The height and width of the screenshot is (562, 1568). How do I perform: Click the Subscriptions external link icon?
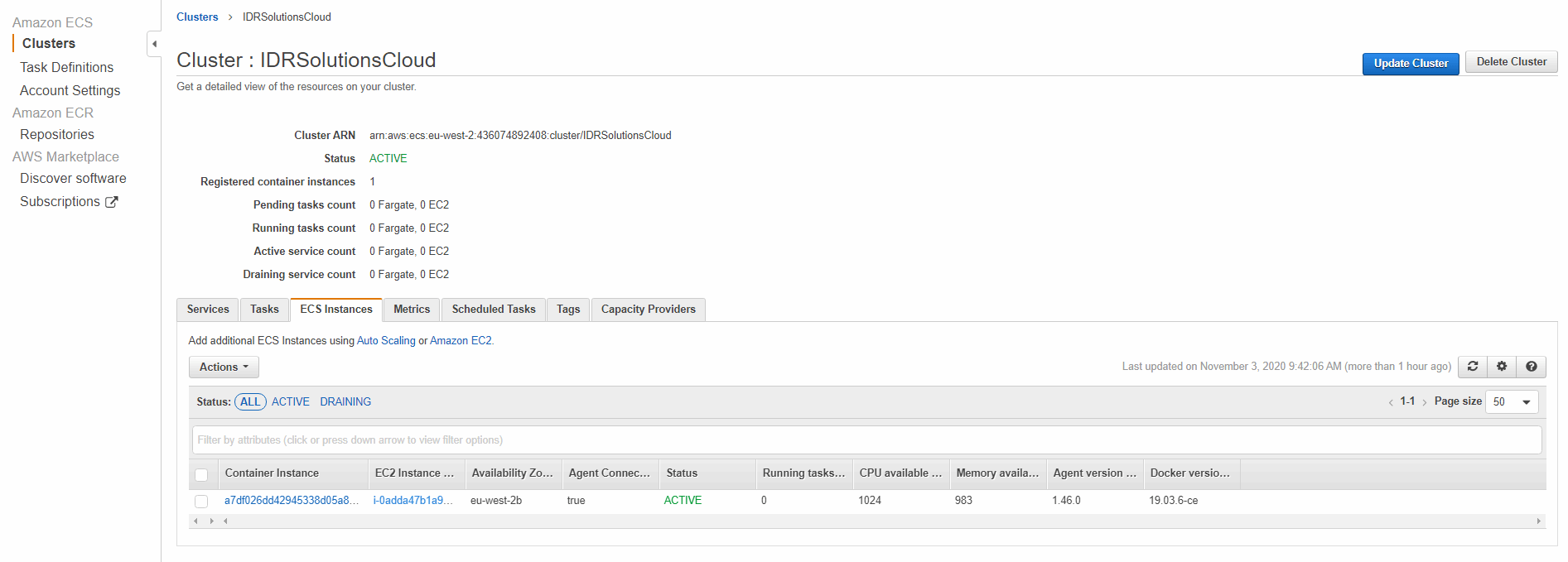[x=112, y=202]
